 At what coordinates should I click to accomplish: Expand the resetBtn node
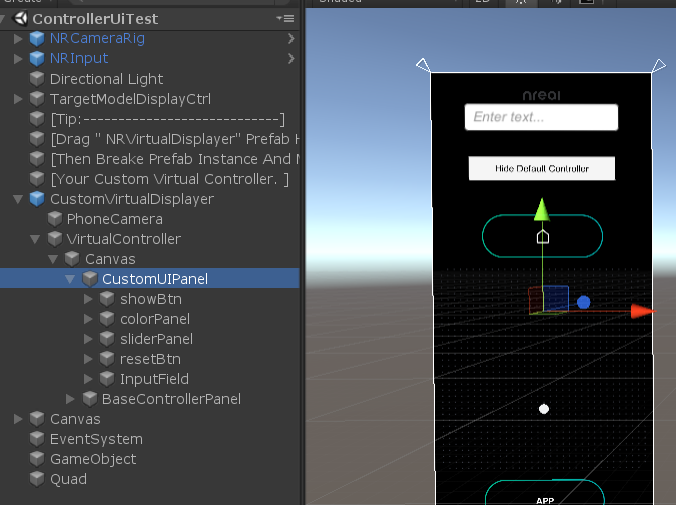coord(88,359)
